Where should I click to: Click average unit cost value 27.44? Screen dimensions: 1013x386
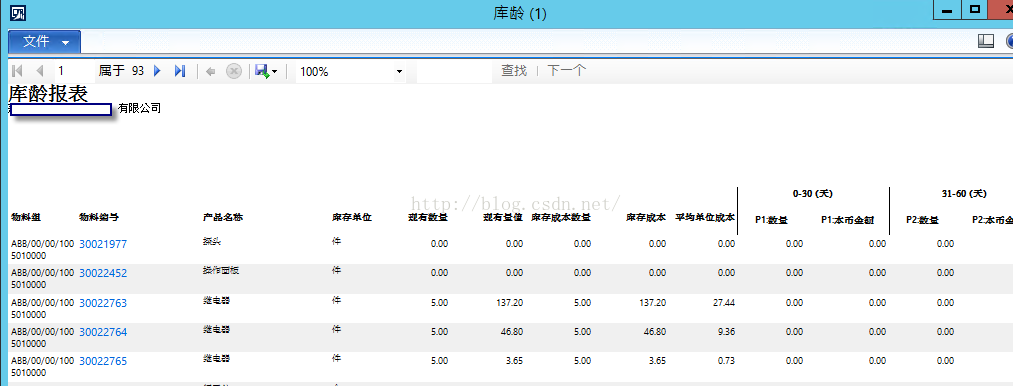[725, 303]
